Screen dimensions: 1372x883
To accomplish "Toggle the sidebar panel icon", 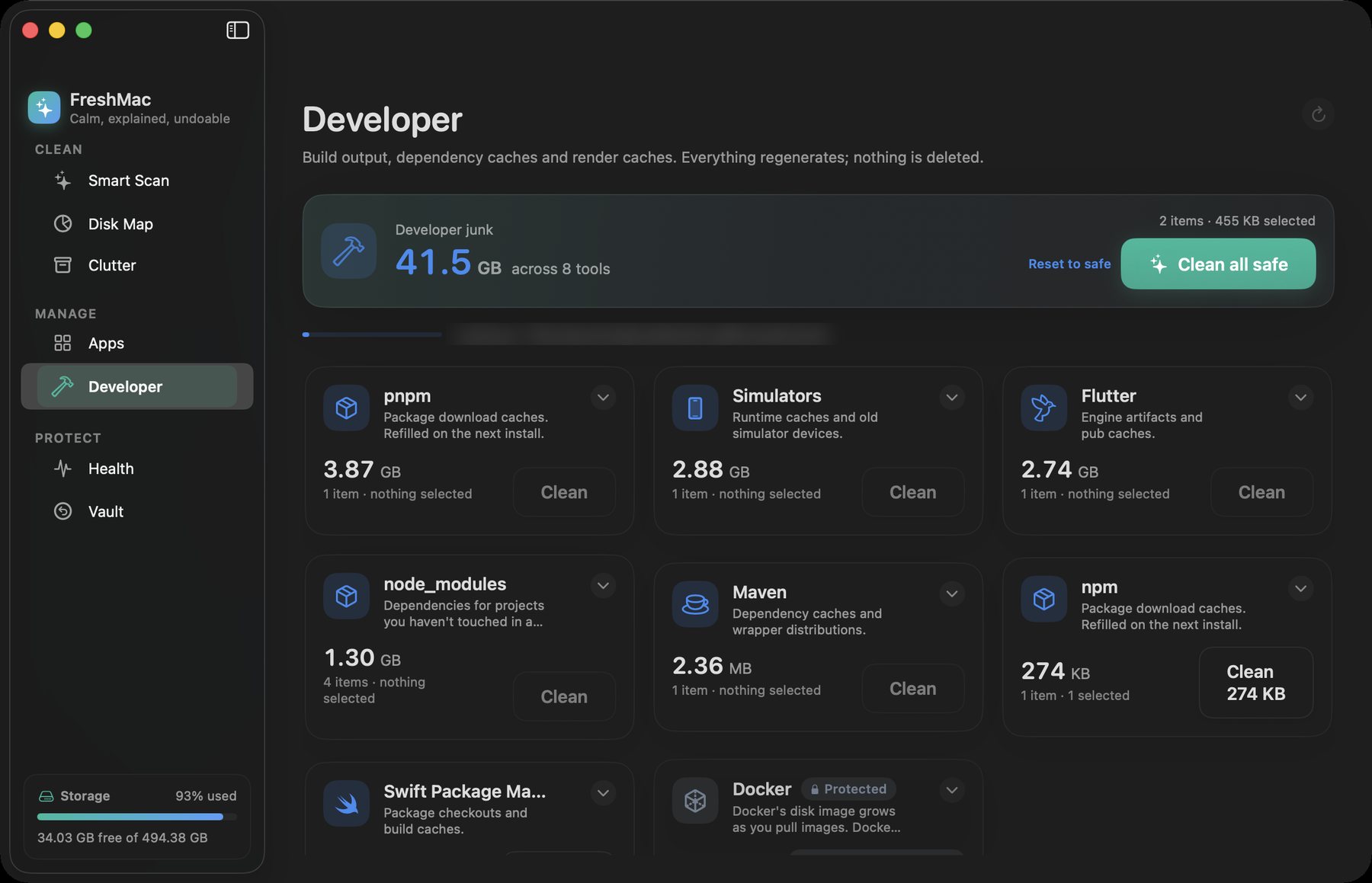I will pos(238,30).
